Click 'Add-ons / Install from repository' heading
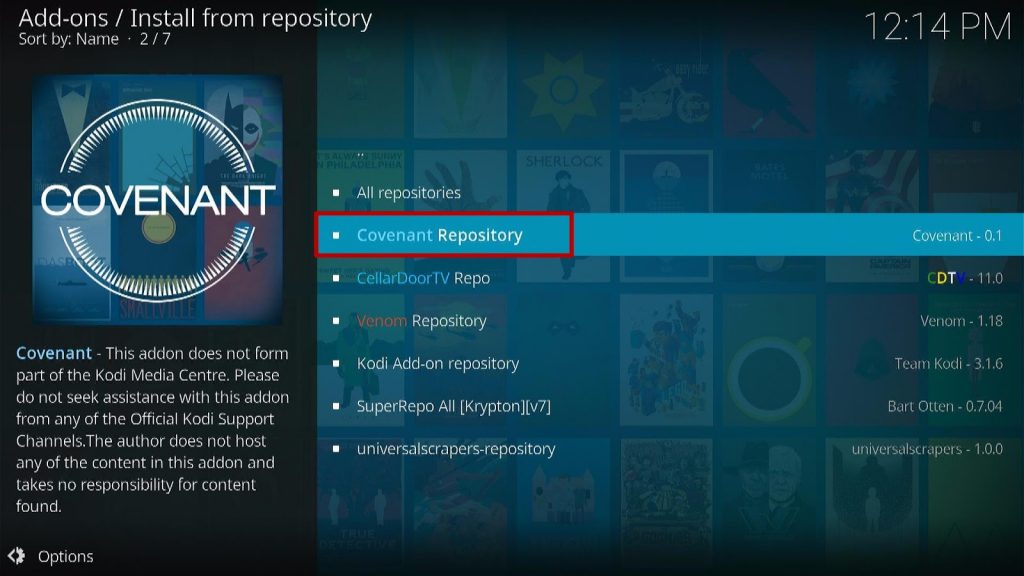Viewport: 1024px width, 576px height. click(x=195, y=18)
